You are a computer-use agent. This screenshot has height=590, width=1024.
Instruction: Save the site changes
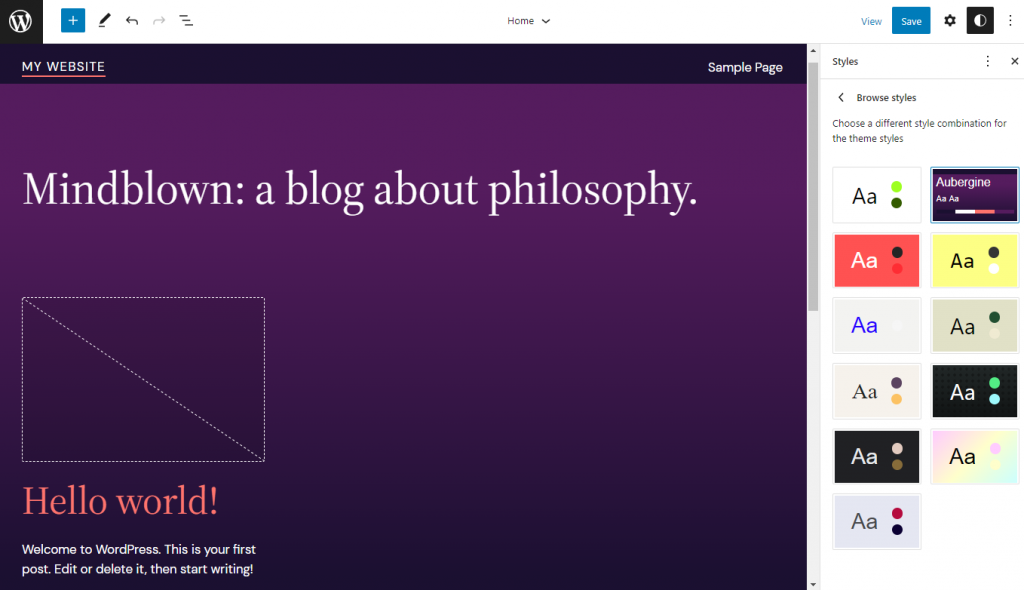pyautogui.click(x=910, y=20)
